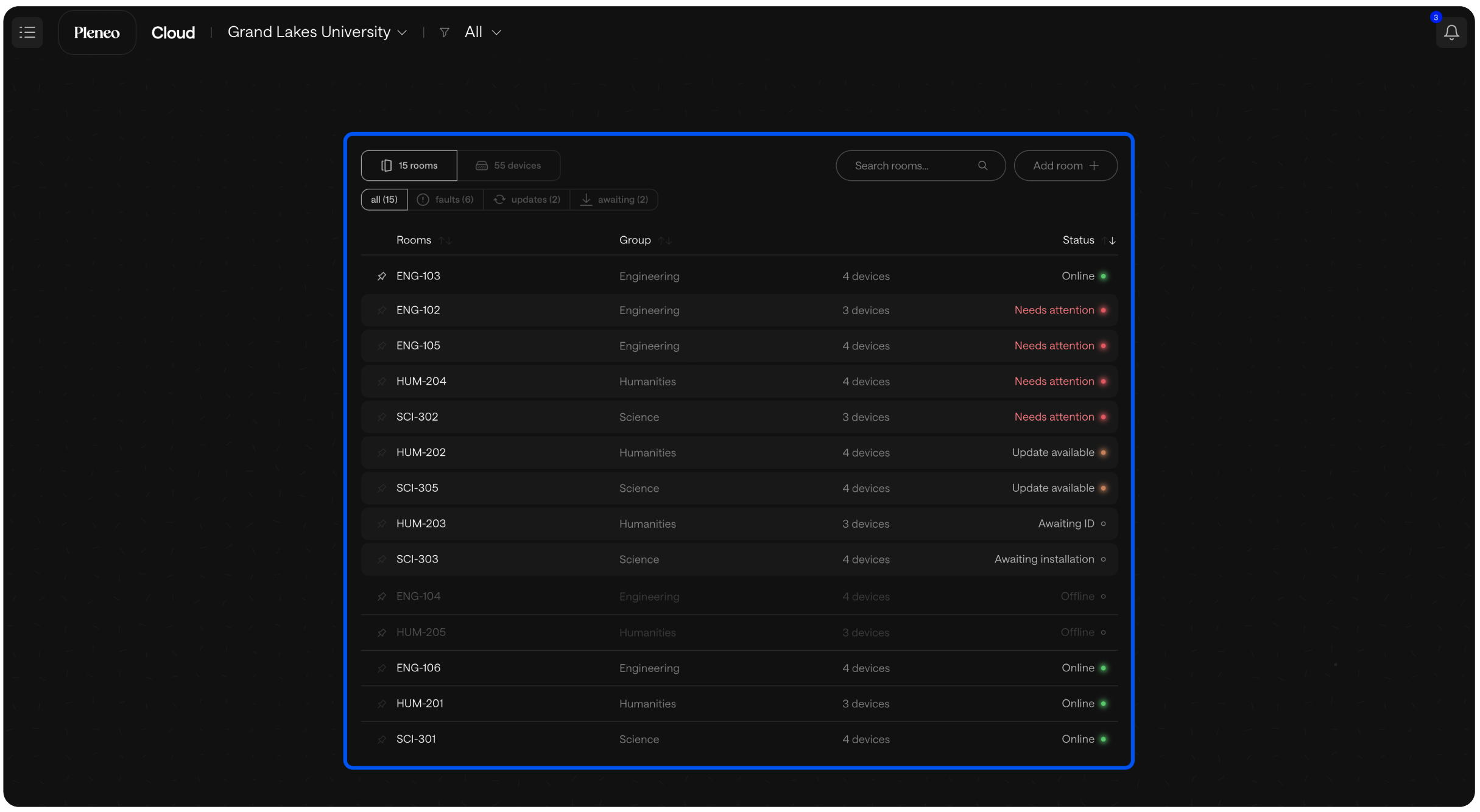The height and width of the screenshot is (812, 1480).
Task: Open the notifications bell
Action: (x=1451, y=33)
